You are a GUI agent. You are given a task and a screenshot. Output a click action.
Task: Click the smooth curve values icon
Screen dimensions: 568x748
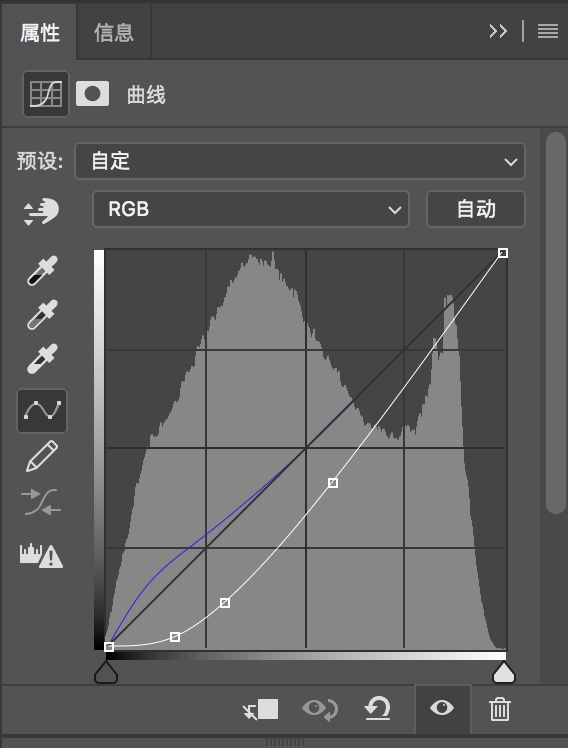pos(41,502)
